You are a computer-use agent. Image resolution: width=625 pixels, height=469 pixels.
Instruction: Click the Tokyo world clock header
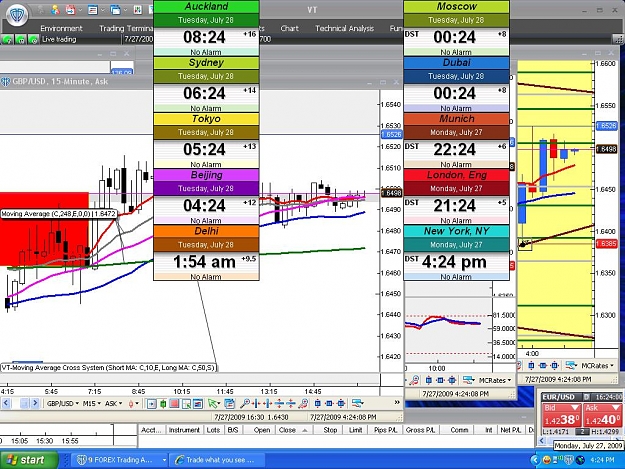[206, 119]
